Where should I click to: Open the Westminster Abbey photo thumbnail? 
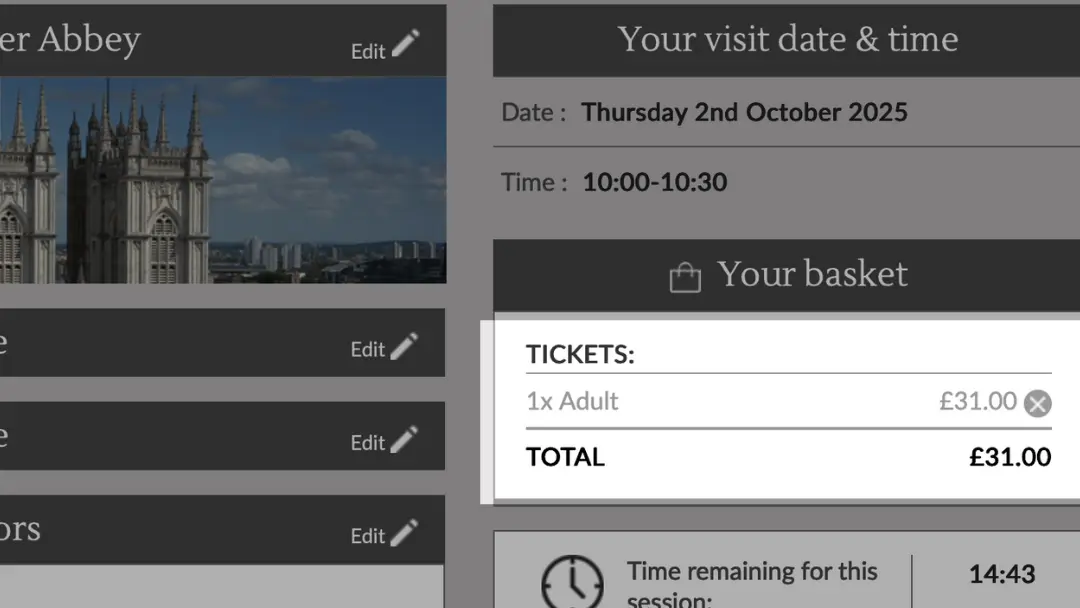222,180
